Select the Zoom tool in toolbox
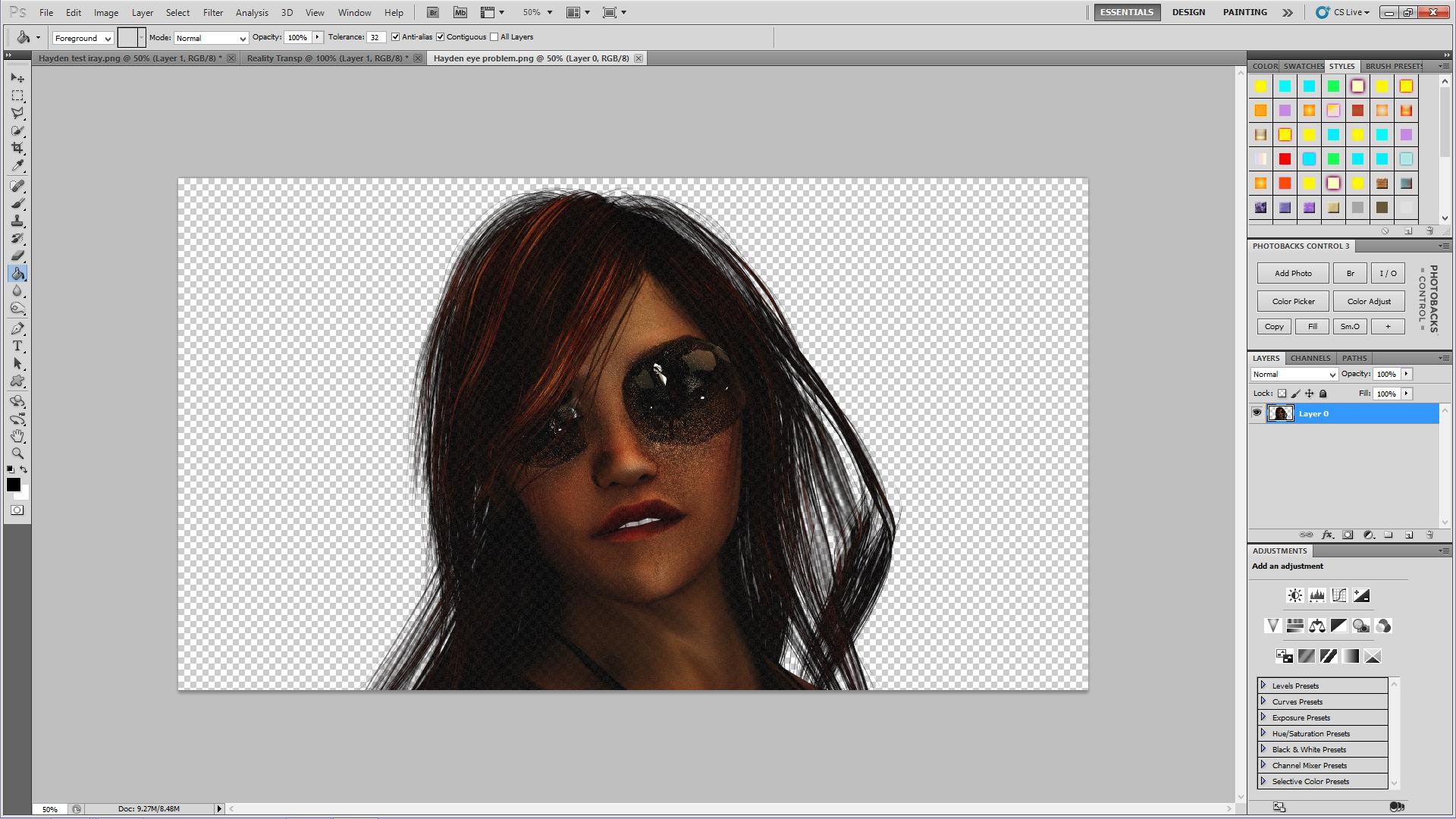 click(x=17, y=453)
